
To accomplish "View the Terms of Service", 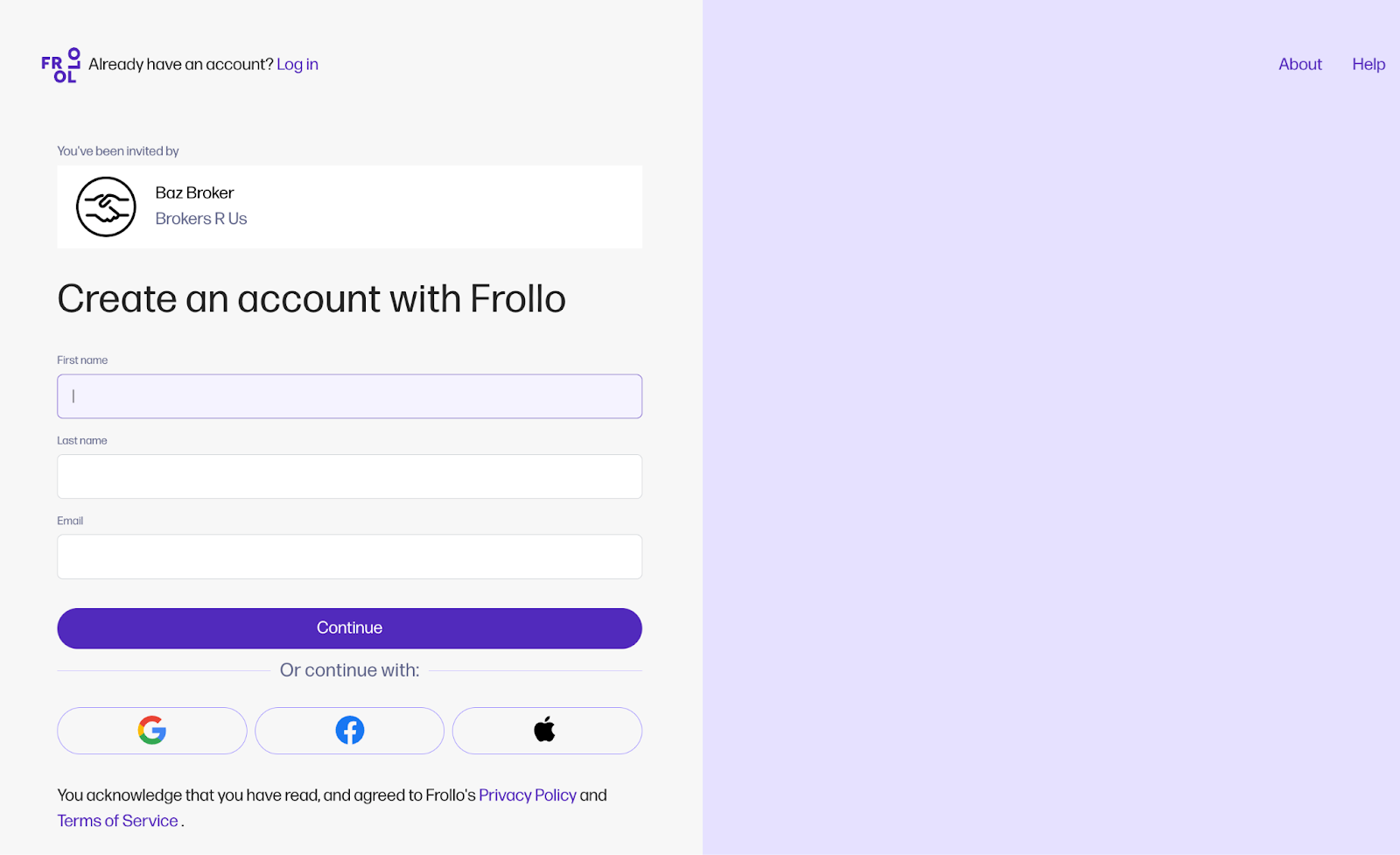I will pos(117,821).
